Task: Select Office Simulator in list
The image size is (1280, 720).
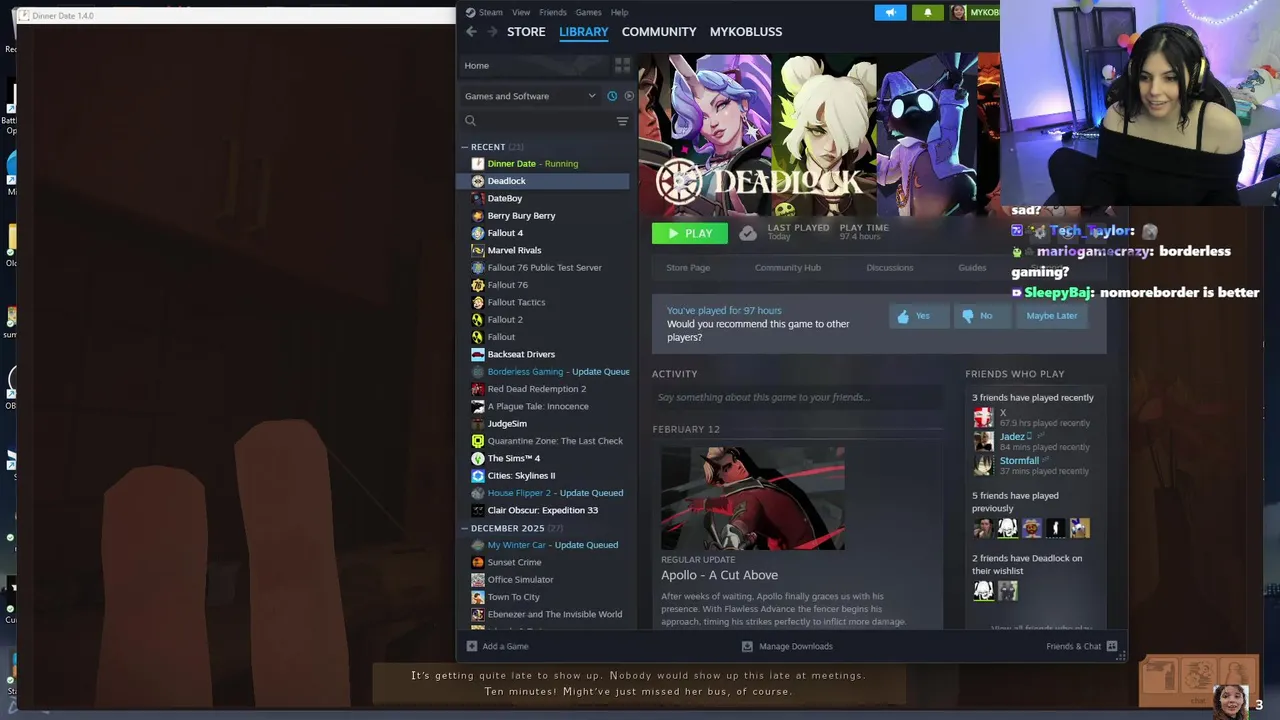Action: (x=545, y=580)
